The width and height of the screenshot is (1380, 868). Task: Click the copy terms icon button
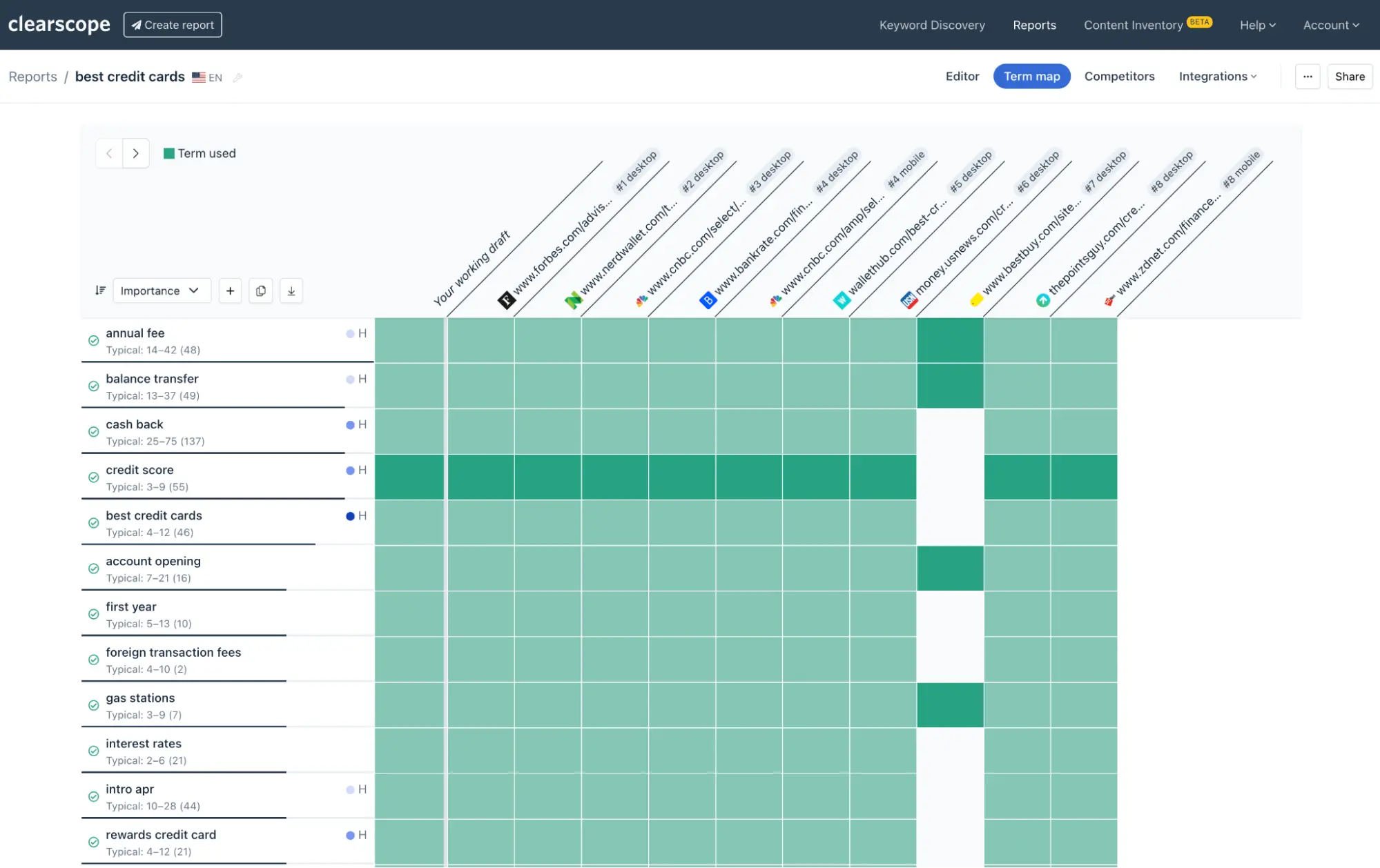260,291
